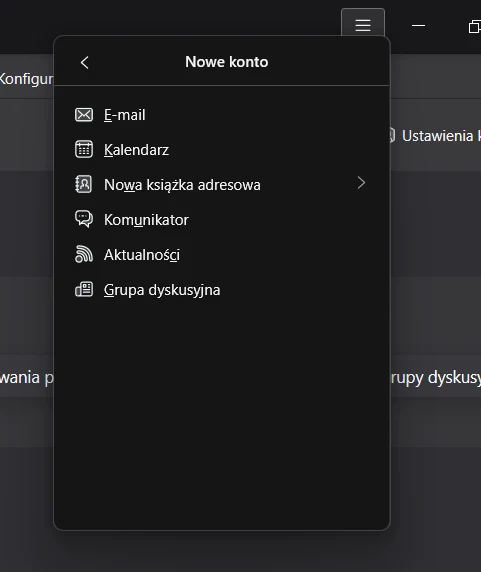Click the partially visible Konfigur heading text

[x=26, y=79]
